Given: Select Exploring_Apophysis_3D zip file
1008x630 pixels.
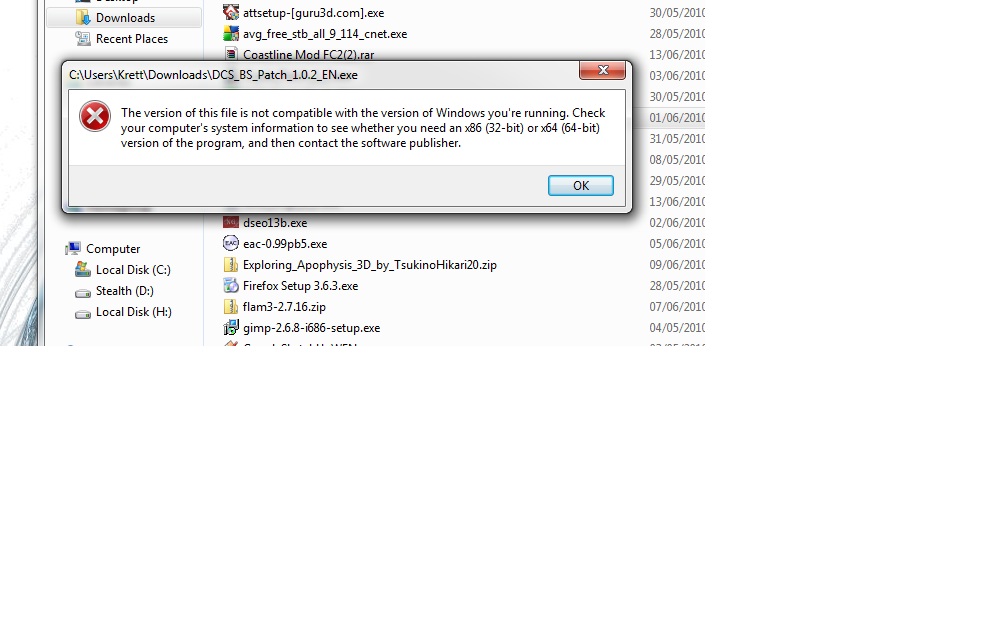Looking at the screenshot, I should (x=370, y=266).
